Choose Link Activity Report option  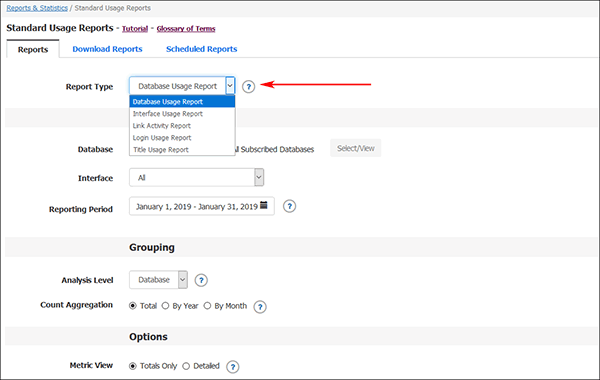point(182,126)
